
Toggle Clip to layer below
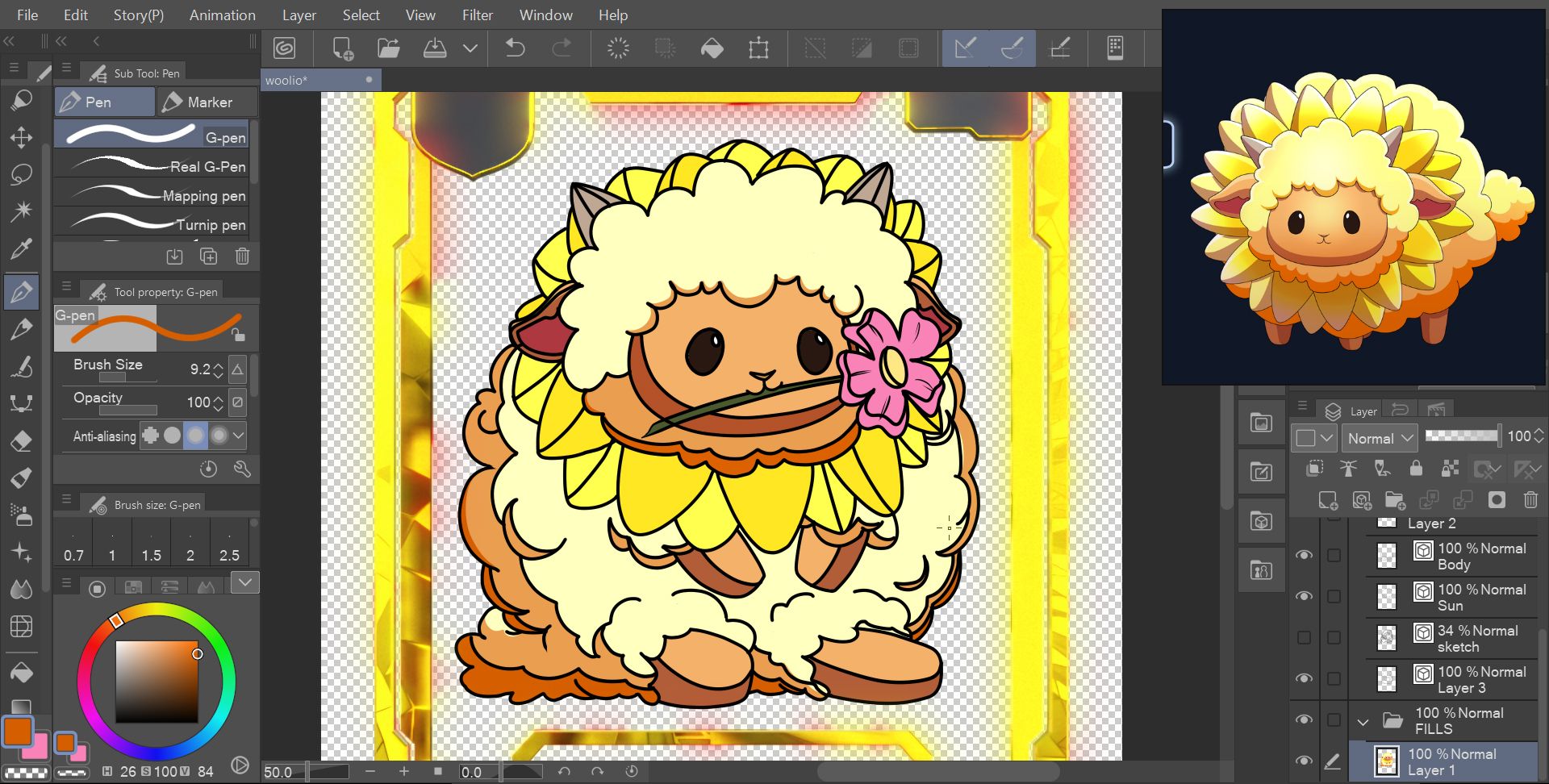[1315, 468]
